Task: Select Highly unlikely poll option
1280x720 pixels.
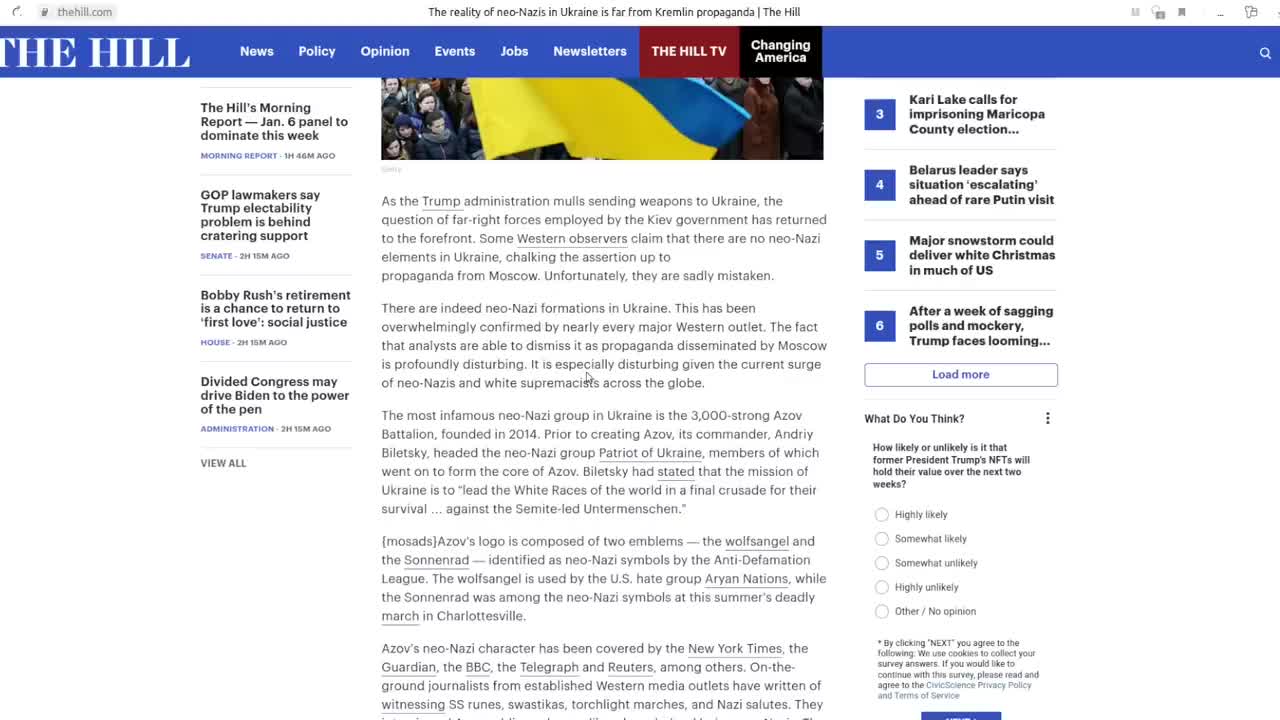Action: click(881, 587)
